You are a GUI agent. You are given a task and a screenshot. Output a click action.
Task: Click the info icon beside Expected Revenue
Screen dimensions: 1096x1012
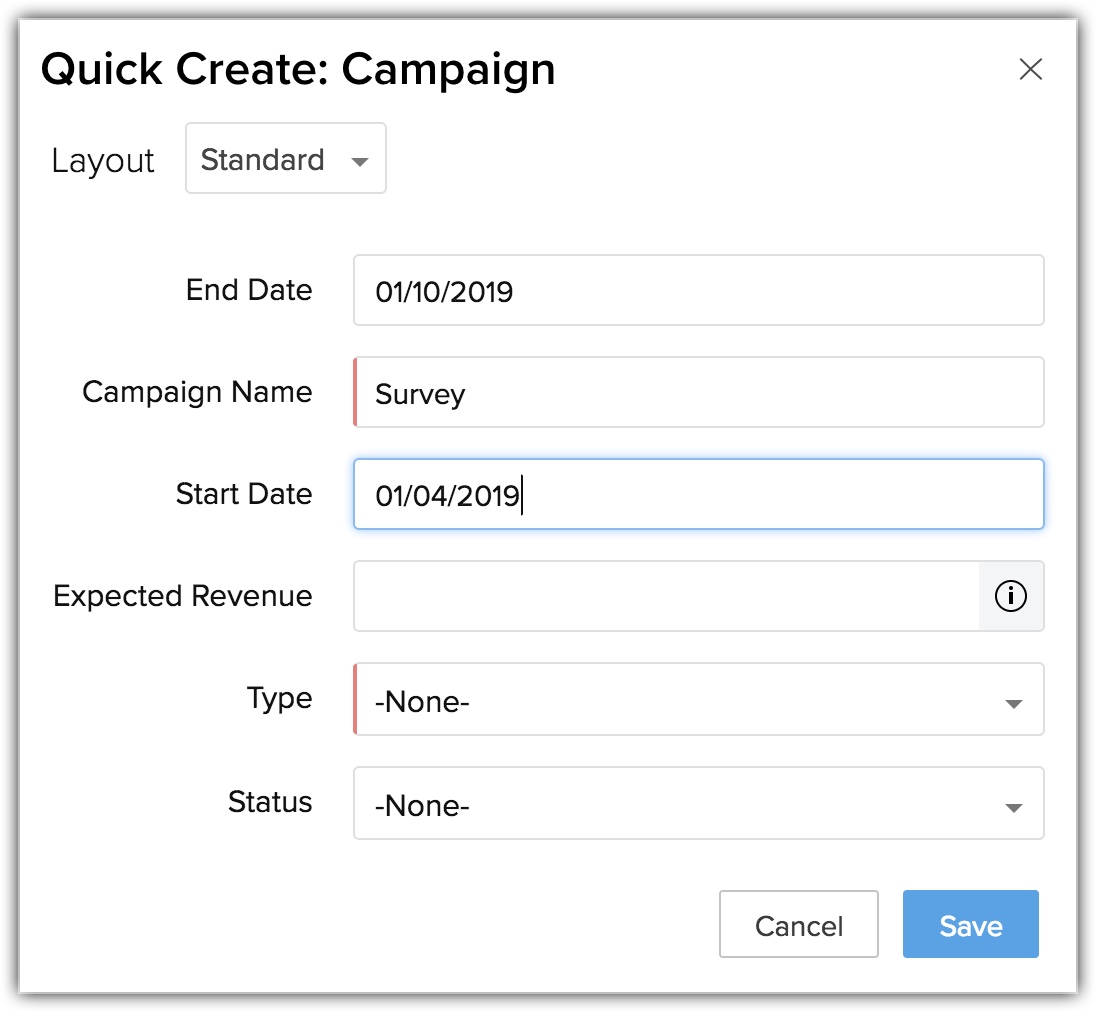[x=1011, y=596]
